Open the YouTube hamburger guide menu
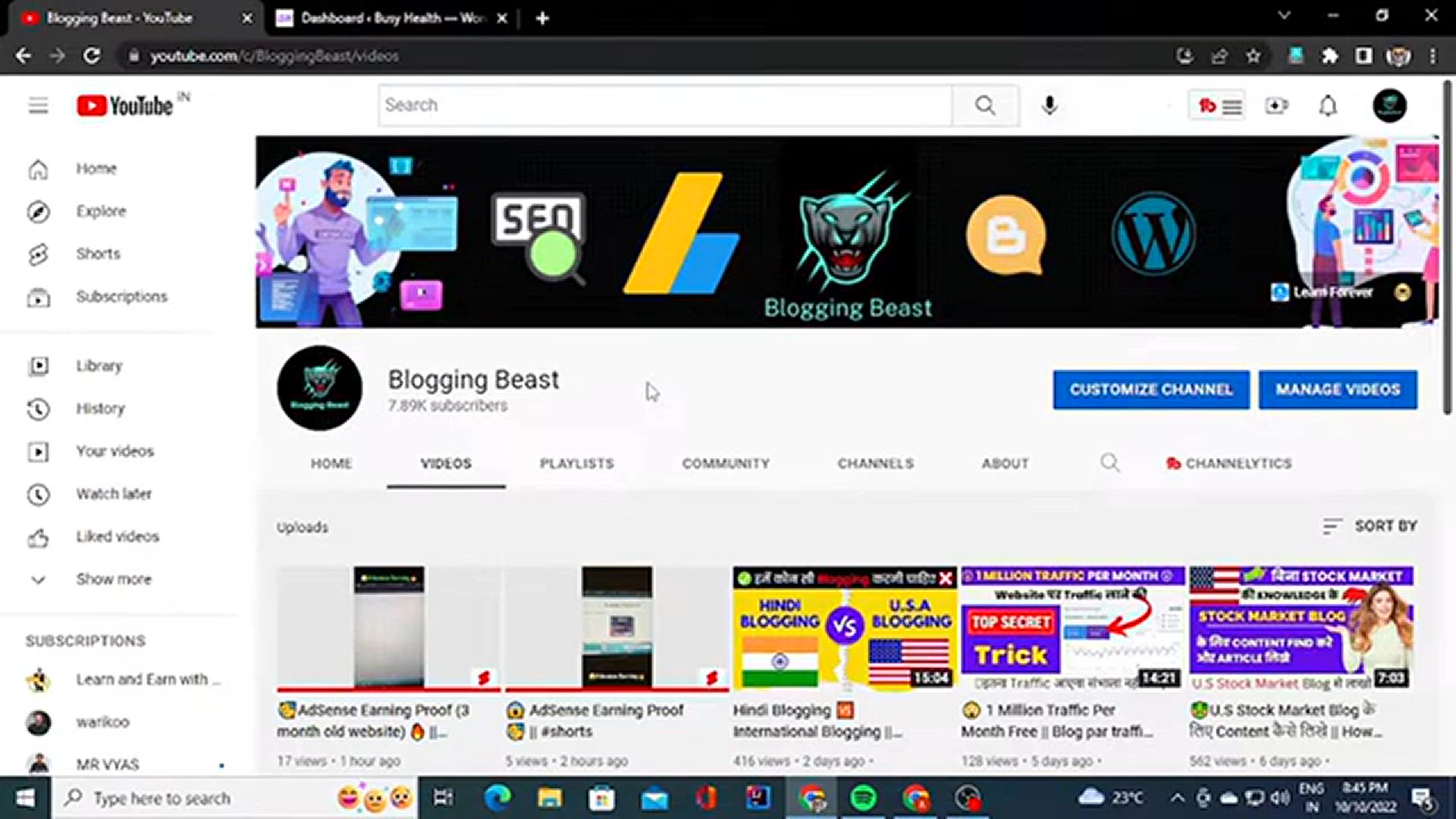 tap(38, 105)
